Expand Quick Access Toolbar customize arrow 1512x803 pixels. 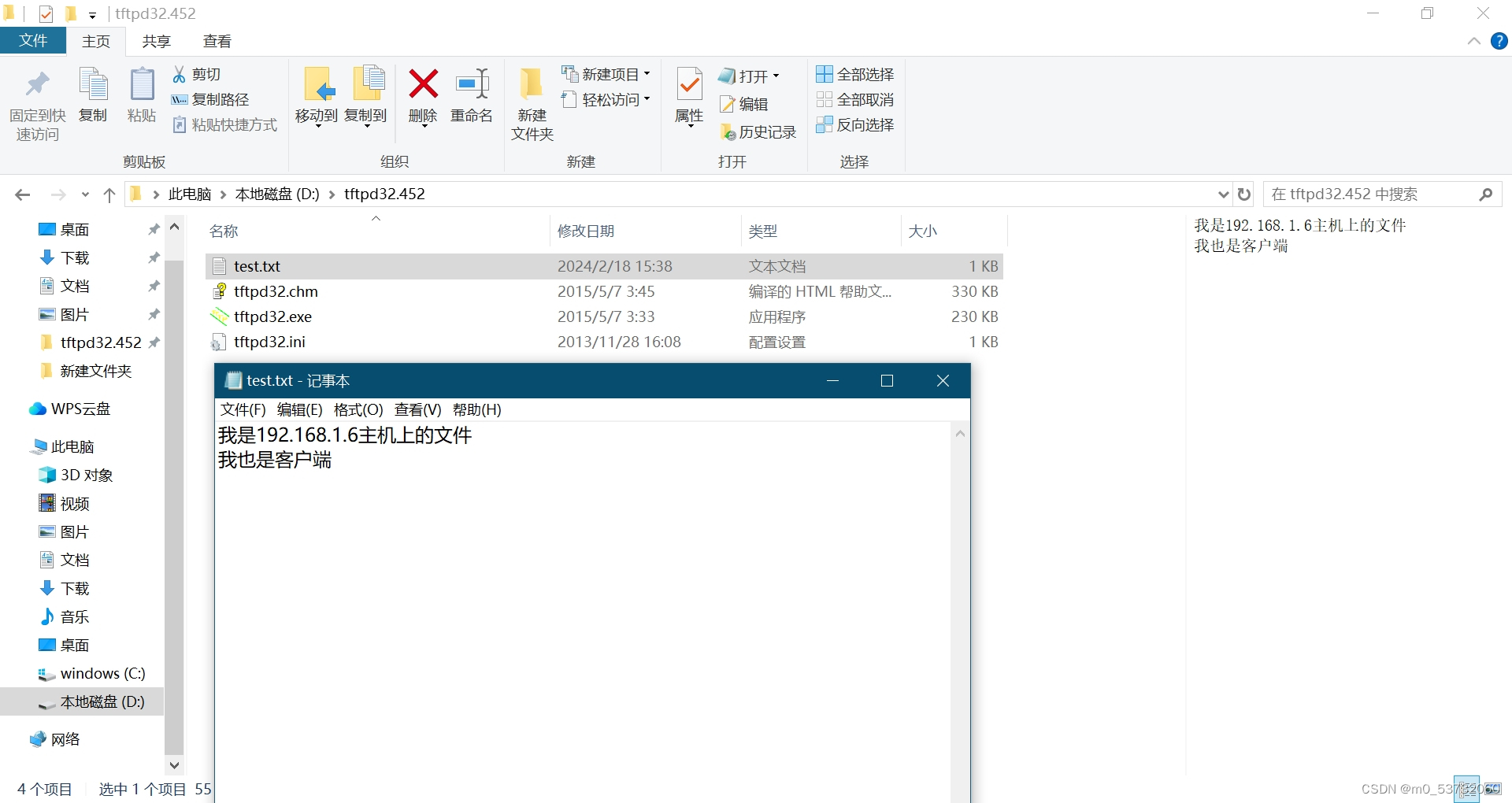click(x=92, y=15)
